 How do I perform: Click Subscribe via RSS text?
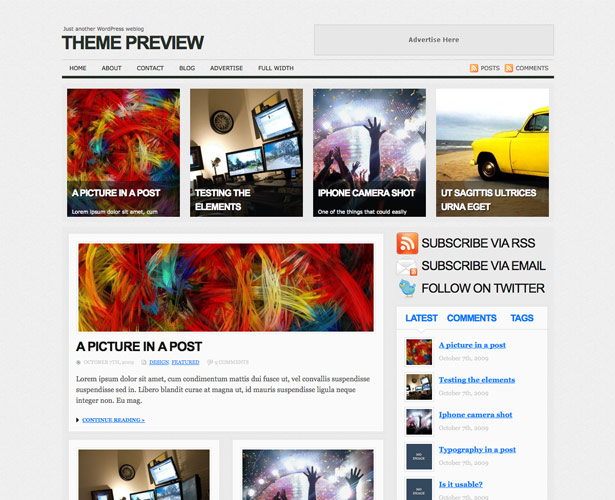(x=478, y=243)
